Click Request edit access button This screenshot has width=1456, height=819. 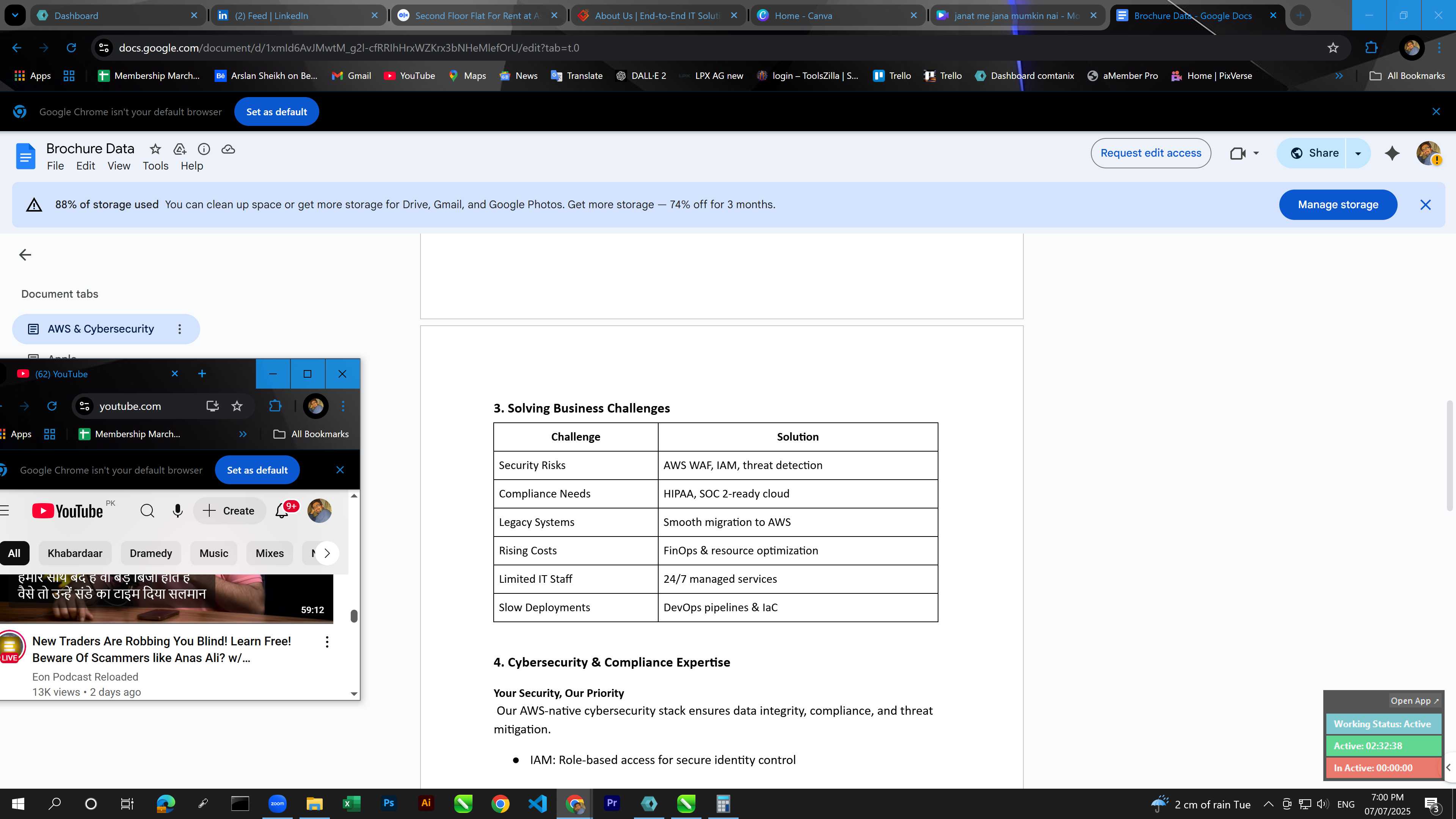(1151, 153)
